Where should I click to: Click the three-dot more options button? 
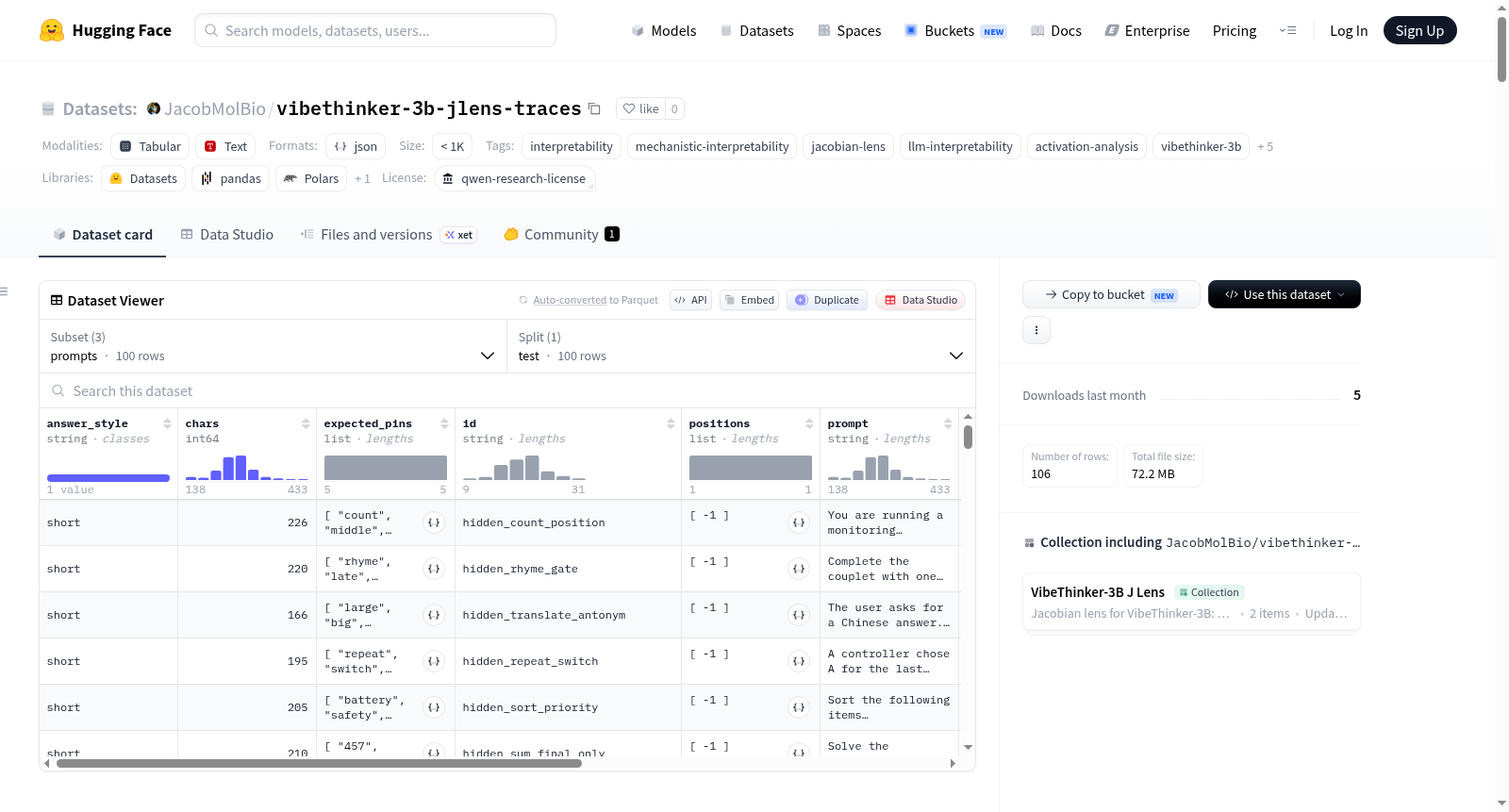(x=1036, y=330)
